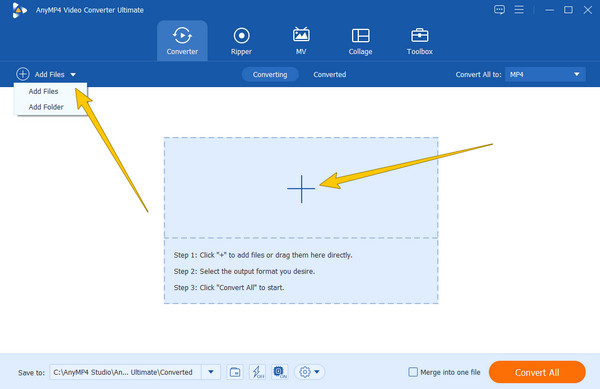Click the AnyMP4 app logo
This screenshot has height=389, width=600.
coord(19,10)
